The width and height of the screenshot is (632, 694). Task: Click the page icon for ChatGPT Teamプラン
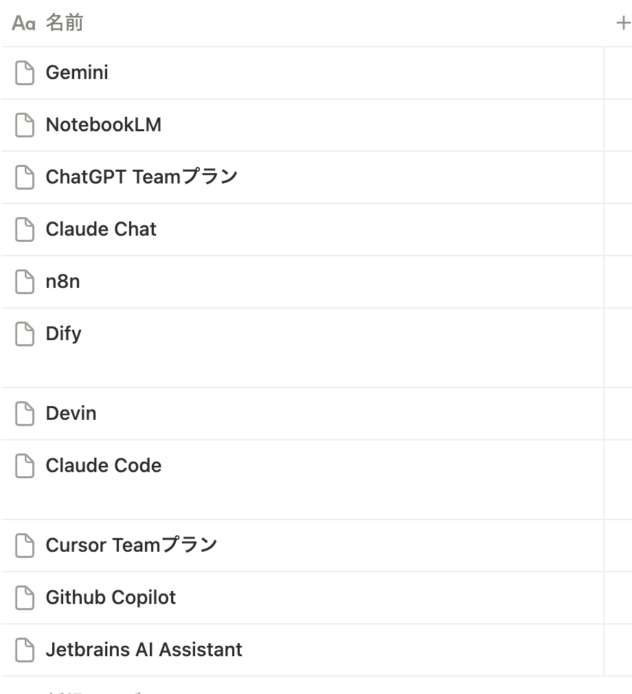pos(25,177)
